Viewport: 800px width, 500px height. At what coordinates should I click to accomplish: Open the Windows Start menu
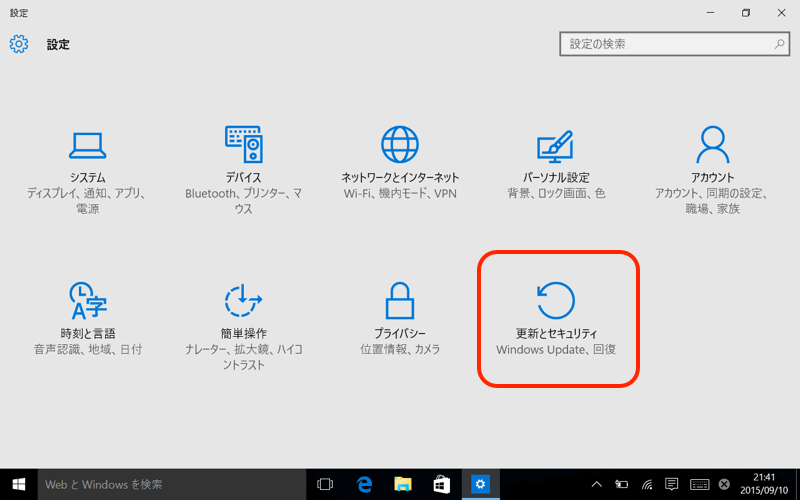(18, 484)
